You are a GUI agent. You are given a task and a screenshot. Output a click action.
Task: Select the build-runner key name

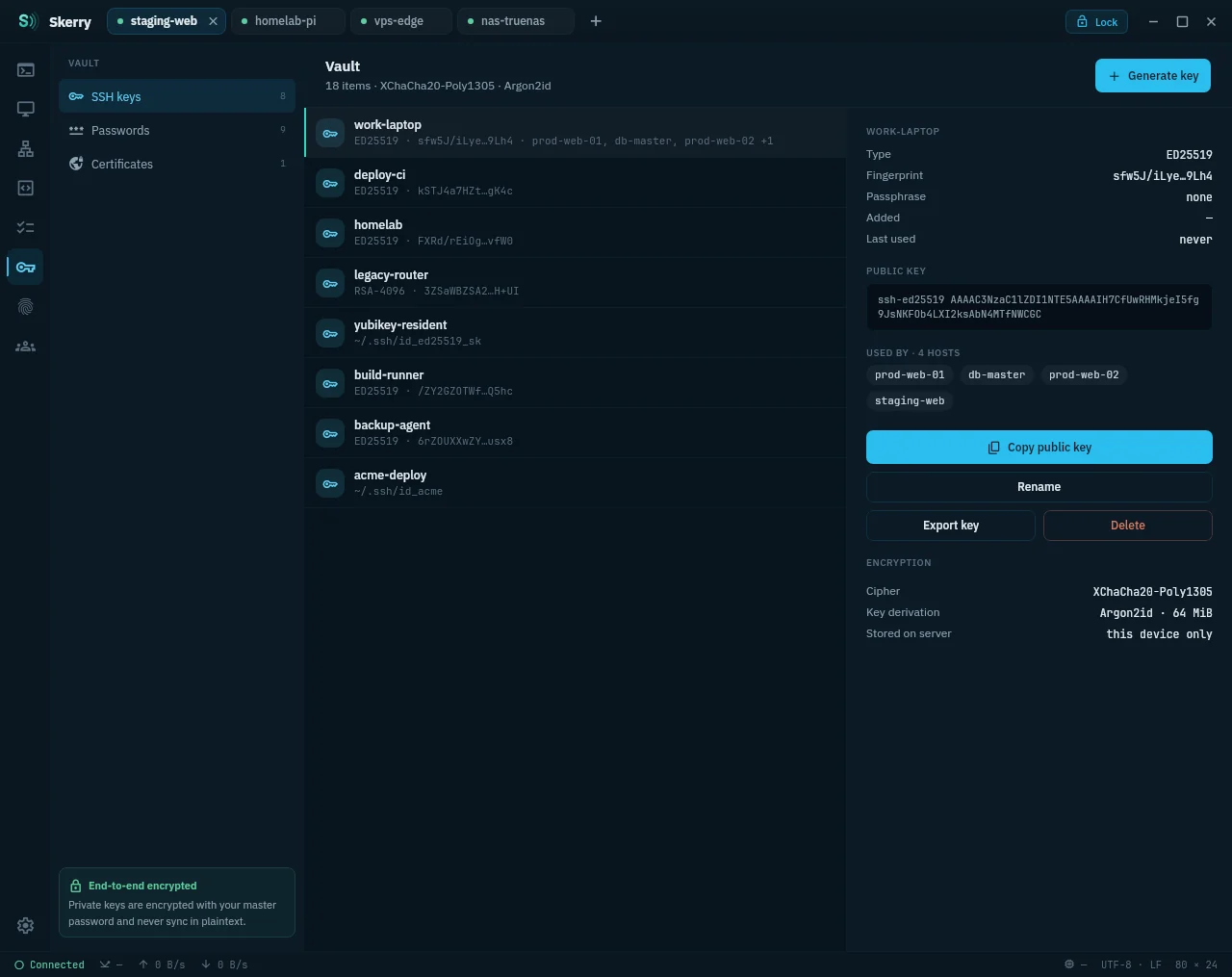389,375
